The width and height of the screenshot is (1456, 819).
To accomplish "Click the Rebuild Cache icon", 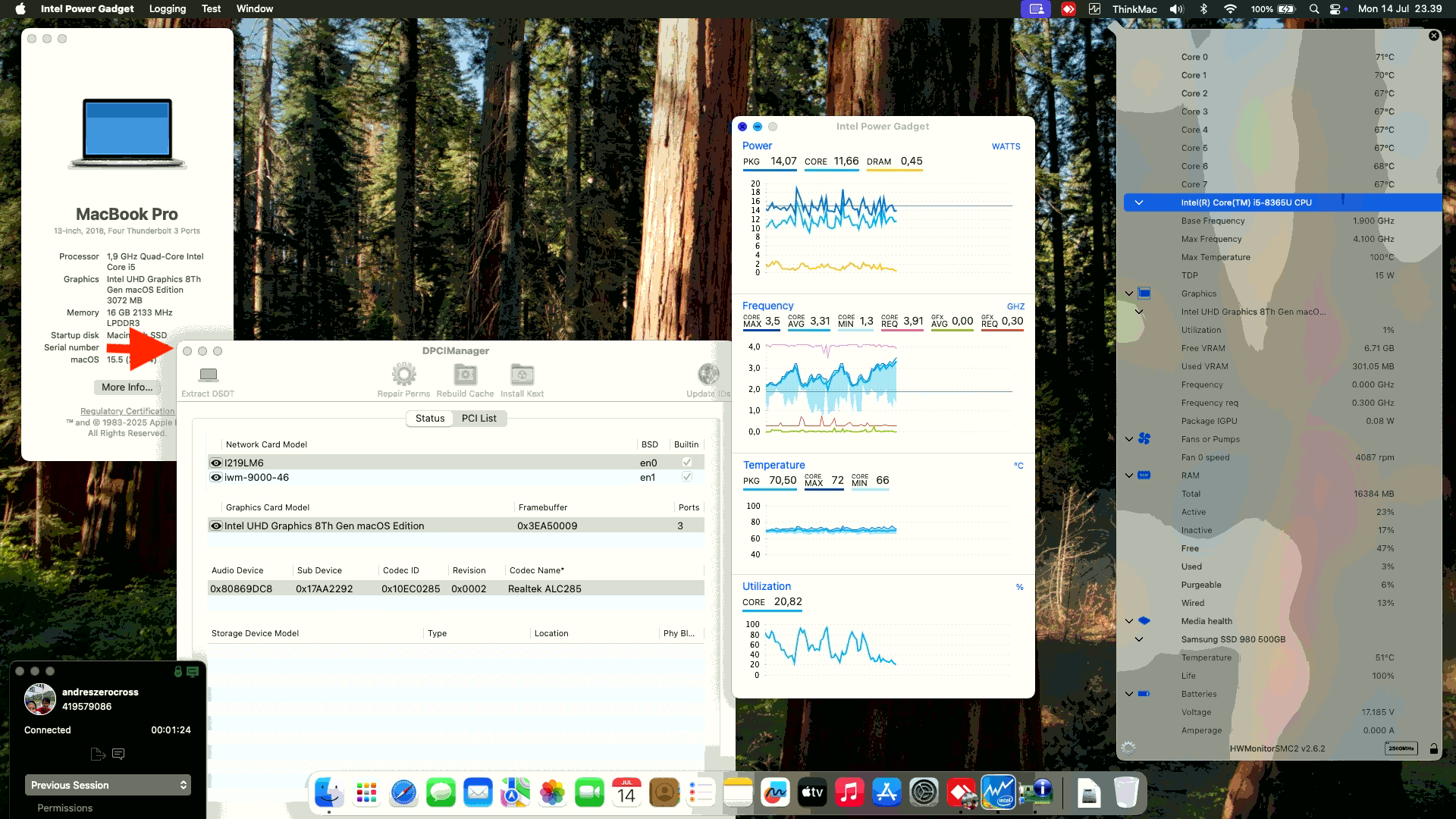I will point(465,374).
